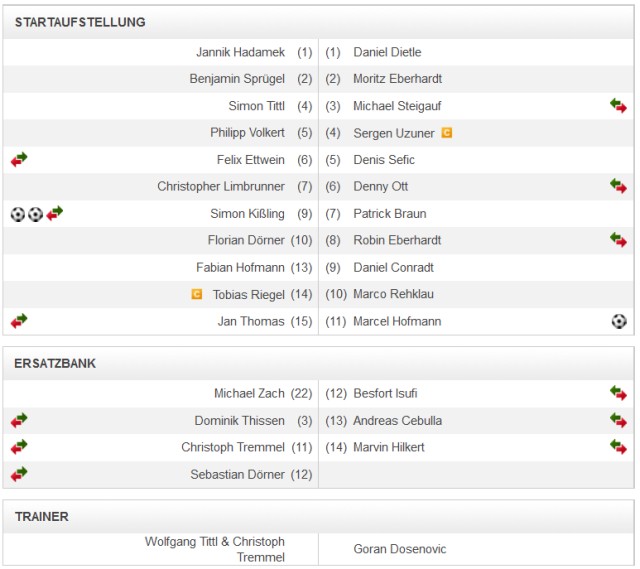The height and width of the screenshot is (569, 640).
Task: Click substitution icon next to Felix Ettwein
Action: 19,160
